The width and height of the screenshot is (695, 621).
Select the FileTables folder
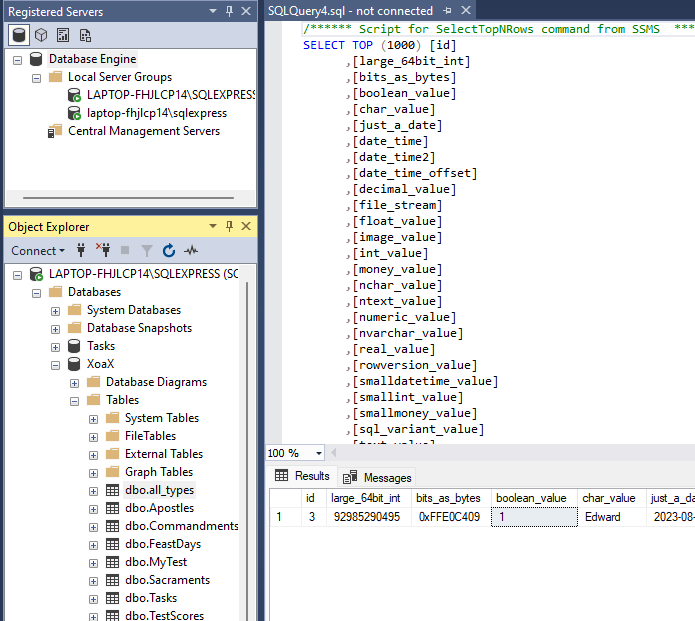click(150, 436)
